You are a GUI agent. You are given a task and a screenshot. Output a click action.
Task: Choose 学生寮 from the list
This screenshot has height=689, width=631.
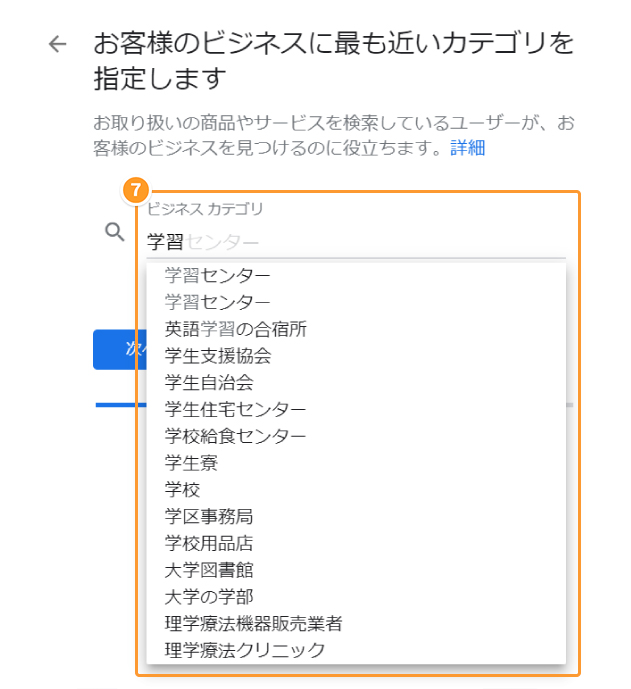click(x=356, y=463)
